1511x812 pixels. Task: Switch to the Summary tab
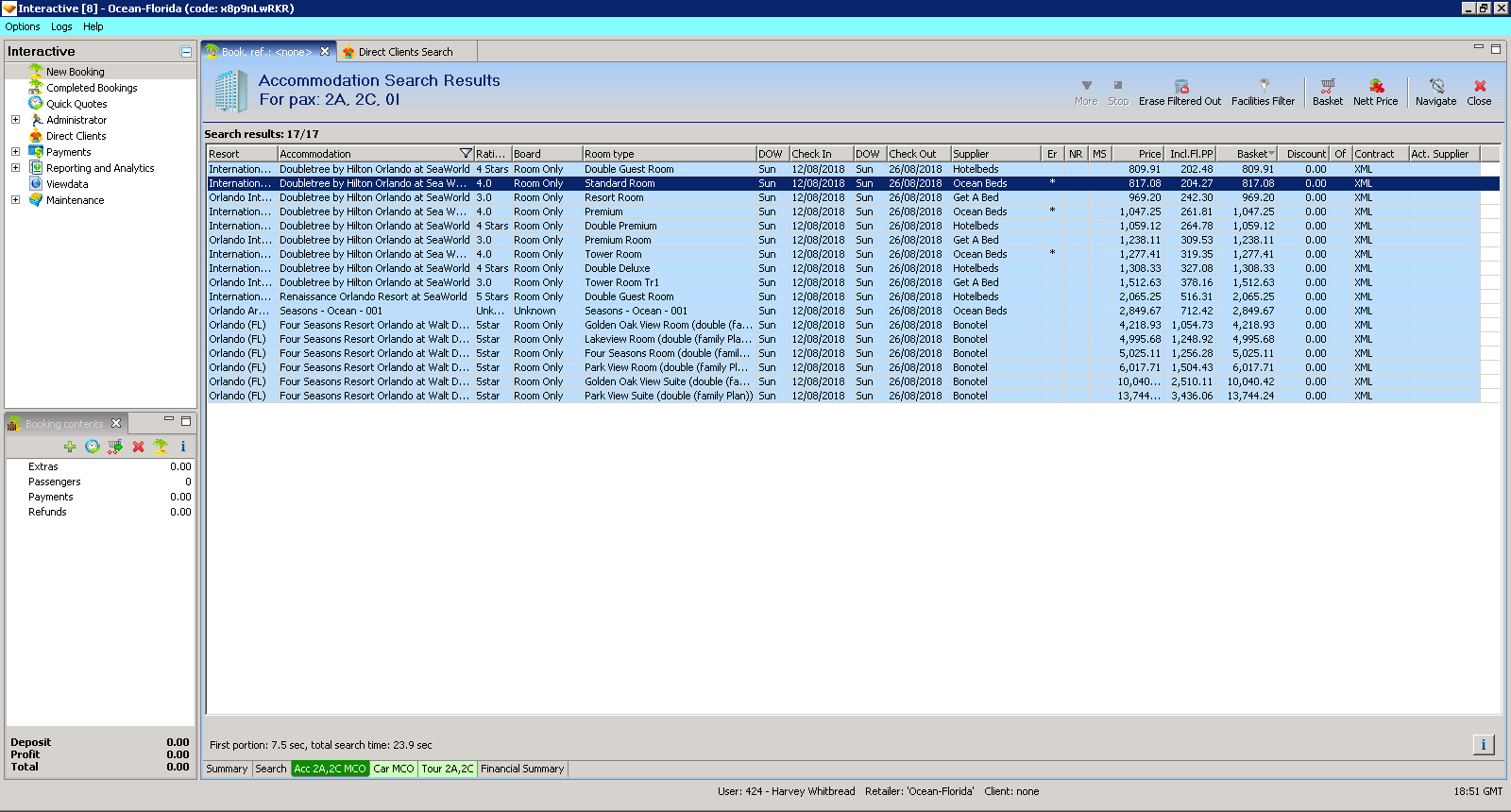point(227,769)
